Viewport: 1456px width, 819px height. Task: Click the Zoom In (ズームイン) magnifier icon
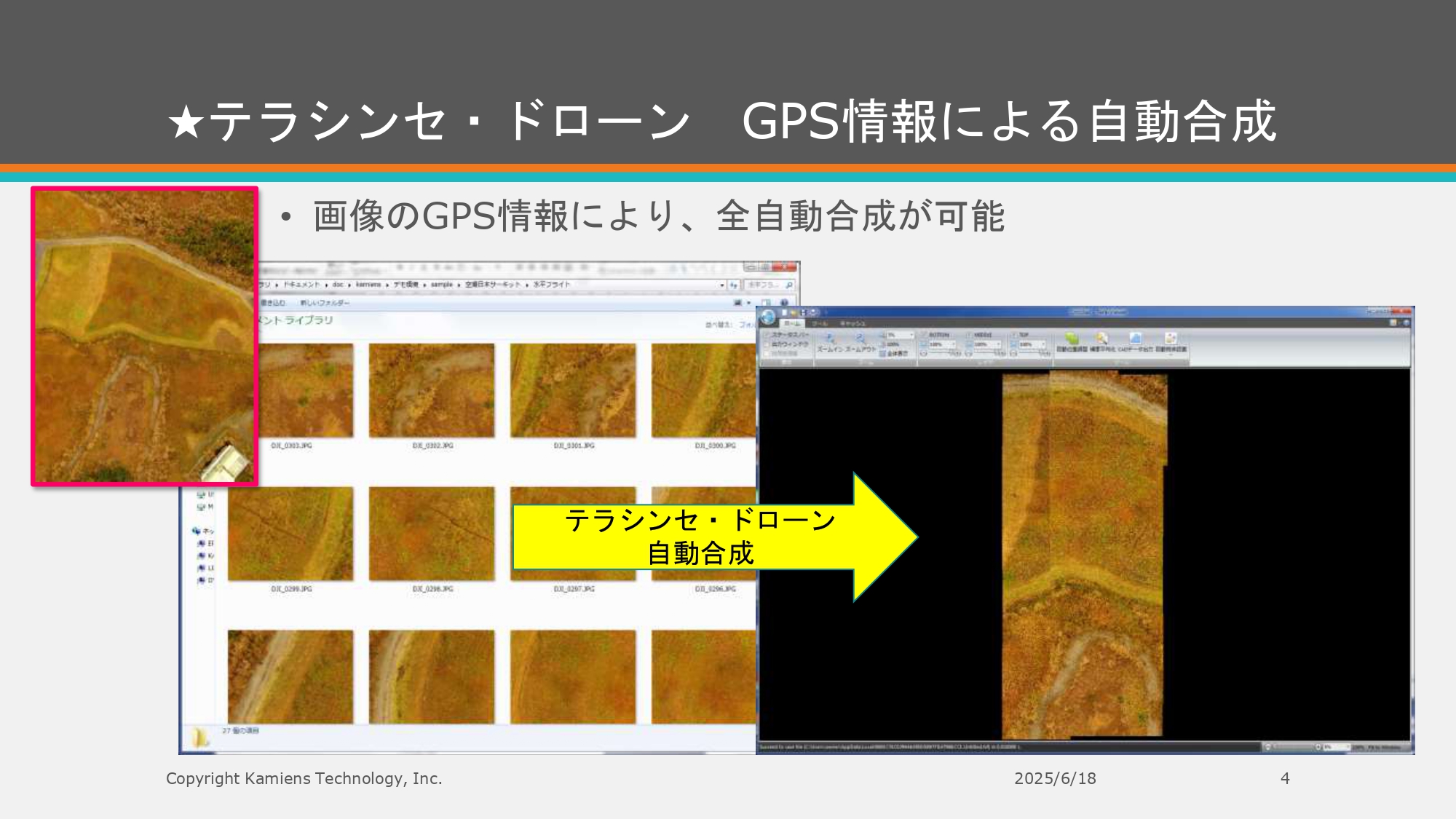pos(829,339)
